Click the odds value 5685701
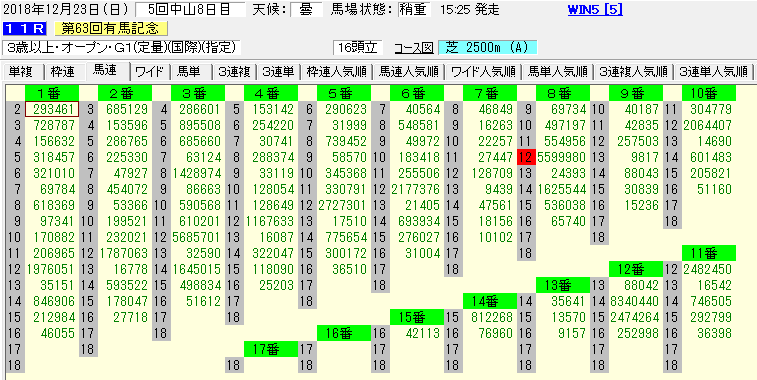This screenshot has width=757, height=380. (196, 238)
